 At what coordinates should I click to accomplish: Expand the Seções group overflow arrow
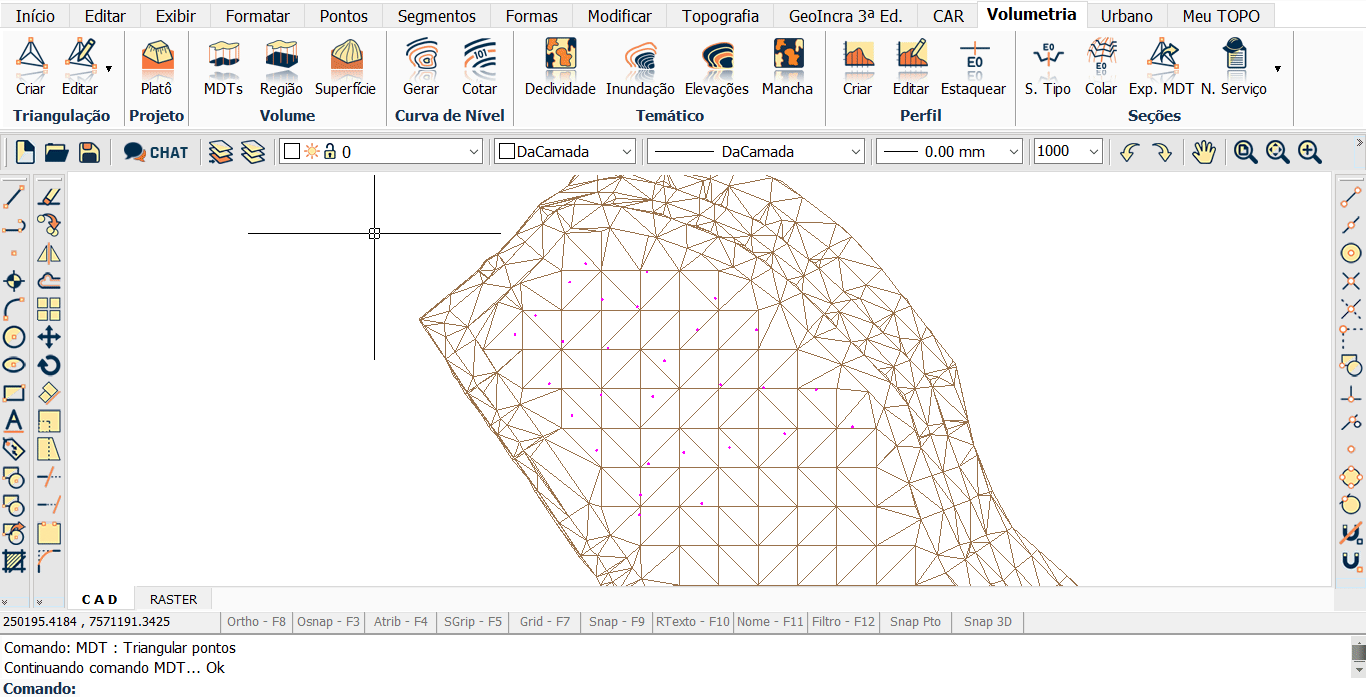tap(1277, 68)
